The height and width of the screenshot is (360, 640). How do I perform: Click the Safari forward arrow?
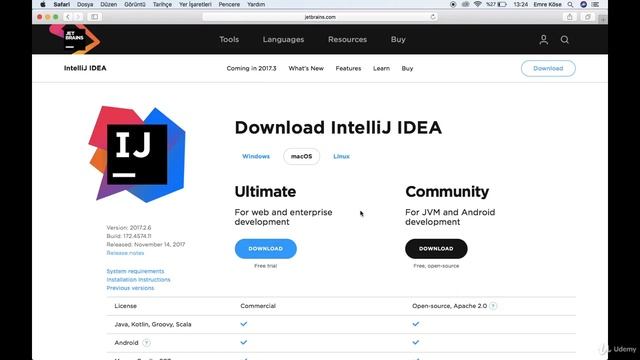[x=78, y=17]
